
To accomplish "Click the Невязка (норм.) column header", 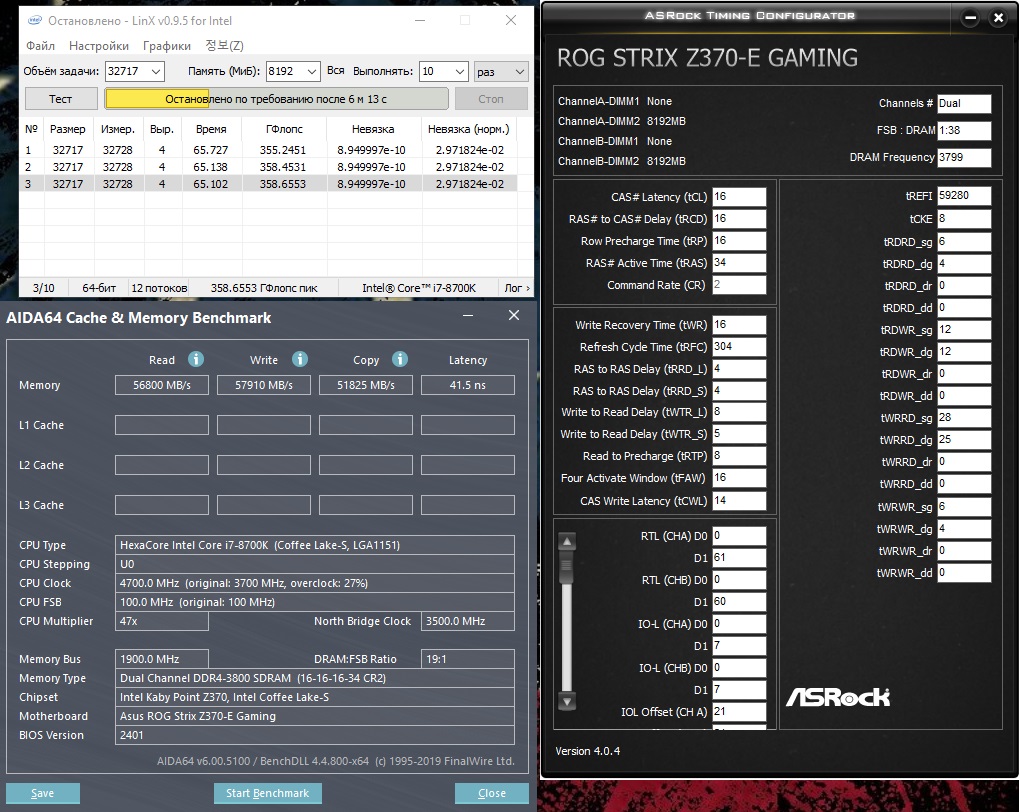I will coord(469,129).
